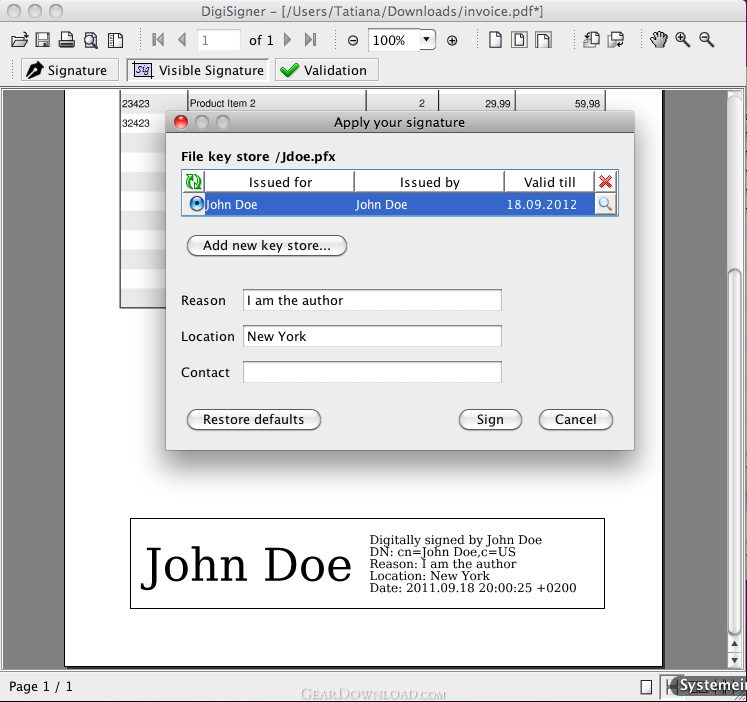Click the page number field
747x702 pixels.
[x=219, y=40]
